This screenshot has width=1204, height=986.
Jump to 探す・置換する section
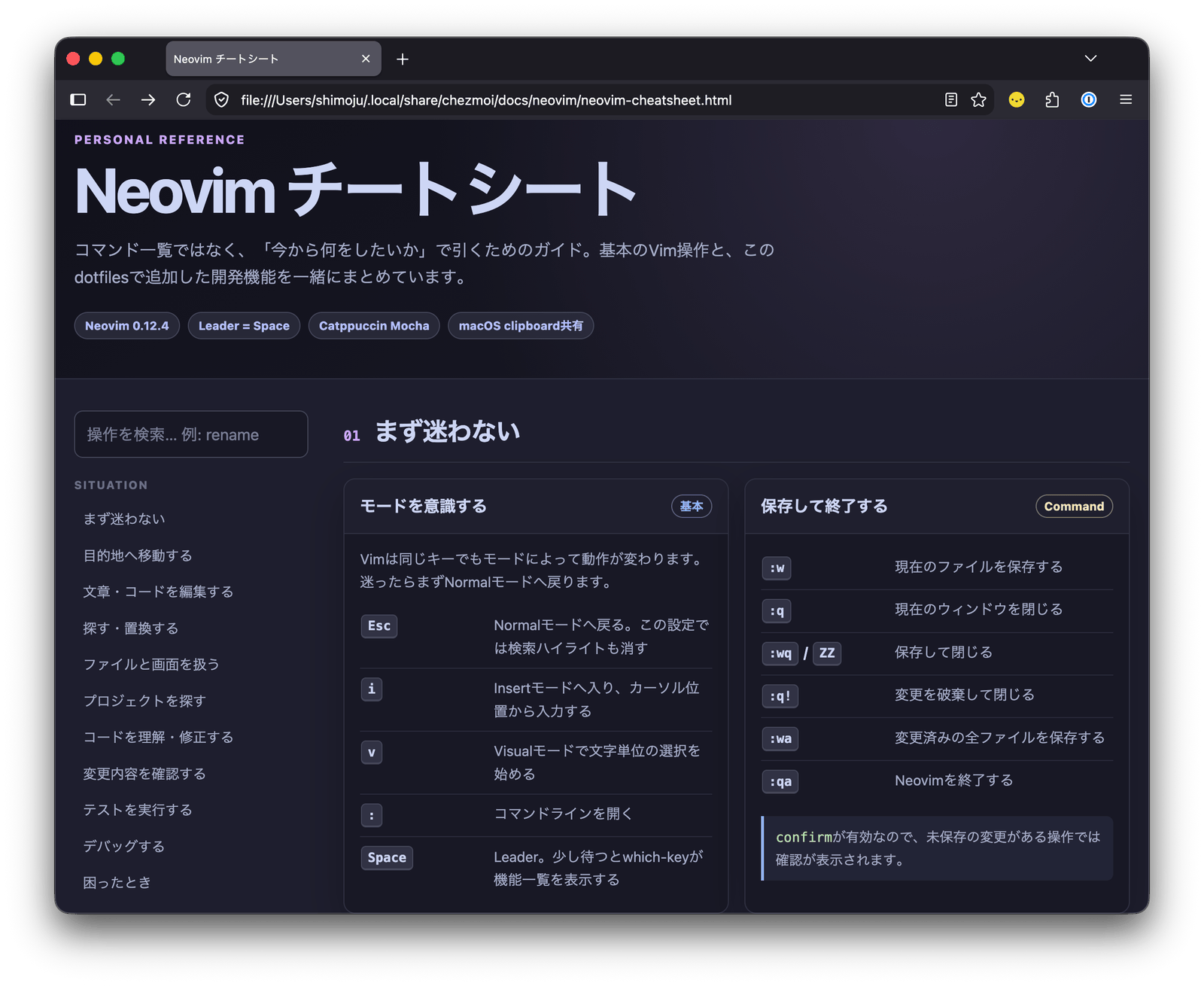pyautogui.click(x=131, y=628)
